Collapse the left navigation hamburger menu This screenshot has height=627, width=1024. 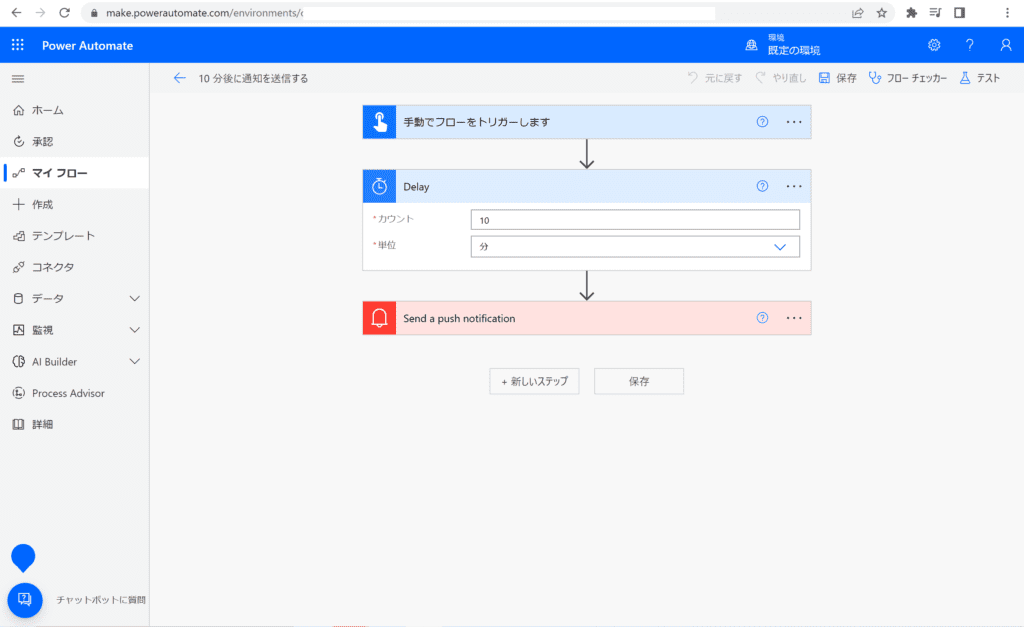click(x=17, y=78)
